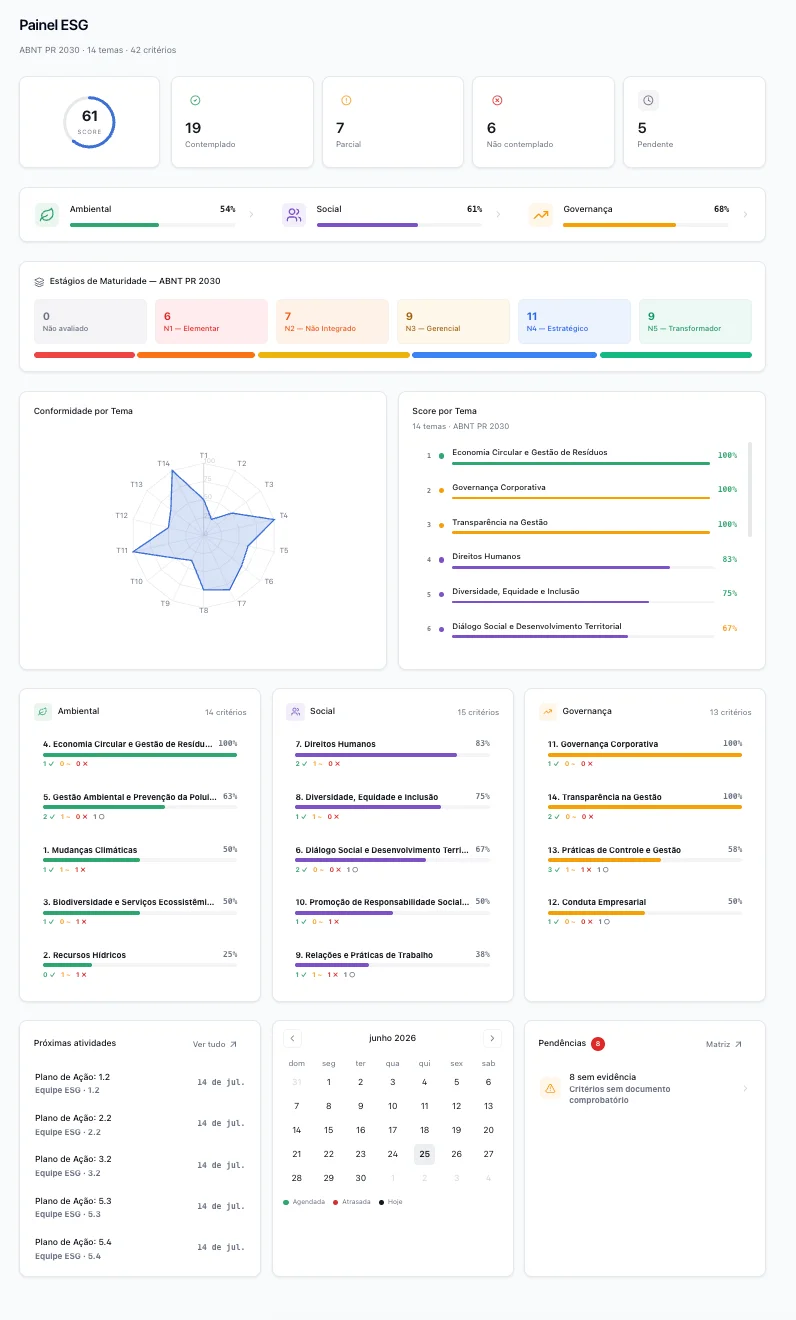Click the Score por Tema scrollbar
The width and height of the screenshot is (796, 1320).
[x=750, y=489]
